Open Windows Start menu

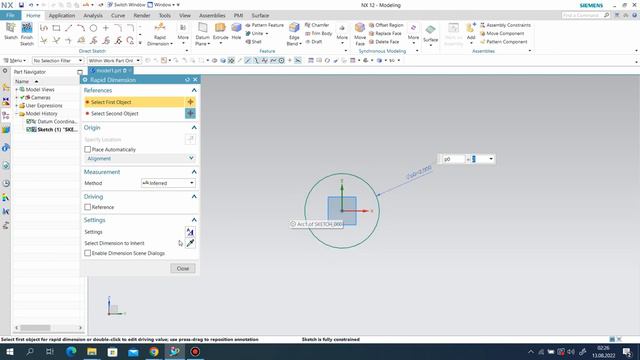click(9, 352)
